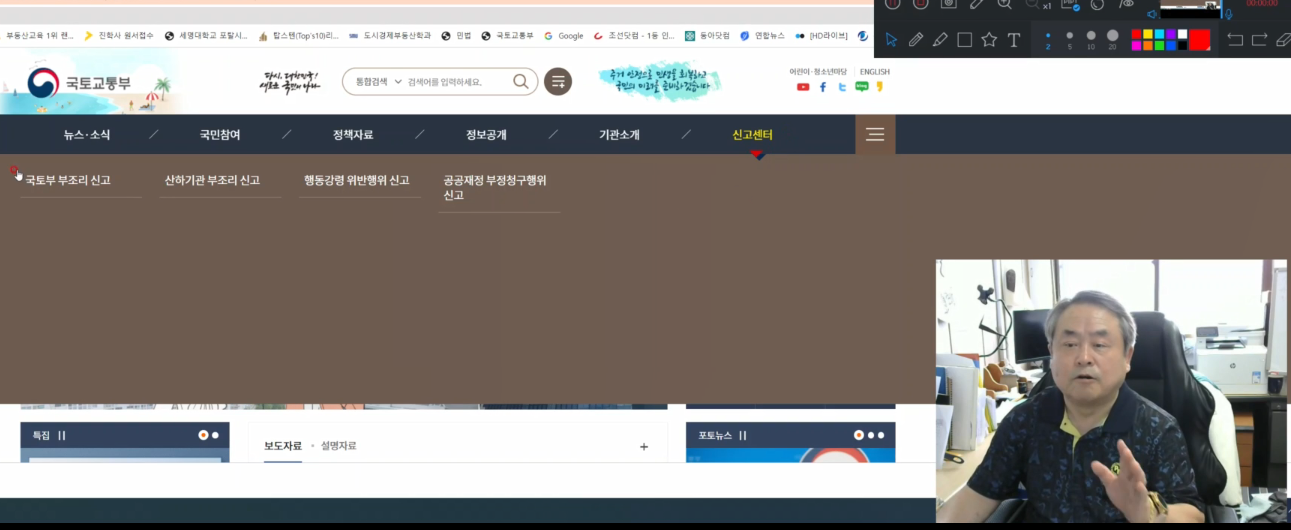The width and height of the screenshot is (1291, 530).
Task: Open the 기관소개 main menu
Action: click(x=619, y=135)
